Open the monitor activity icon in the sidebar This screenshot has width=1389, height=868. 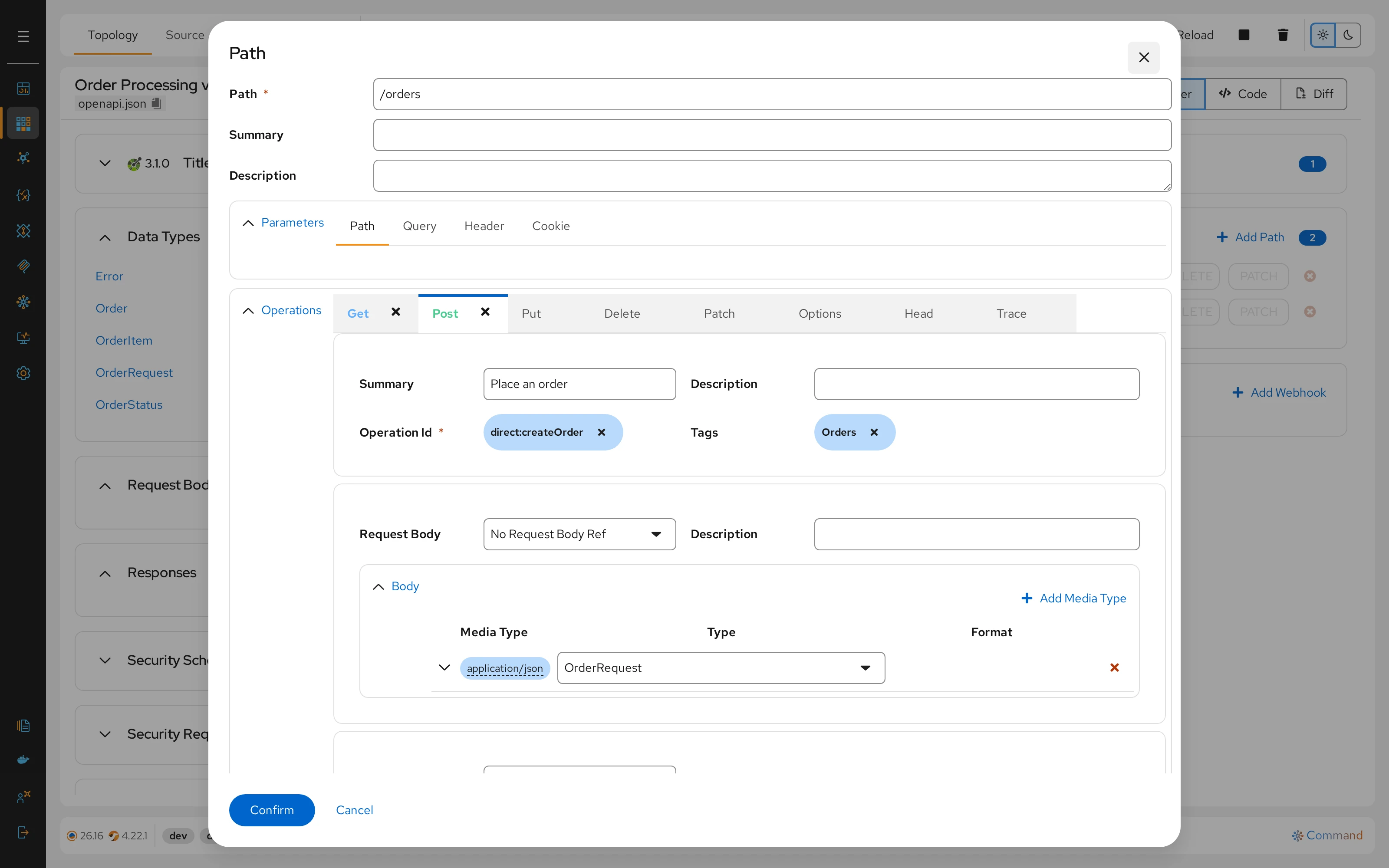(23, 338)
